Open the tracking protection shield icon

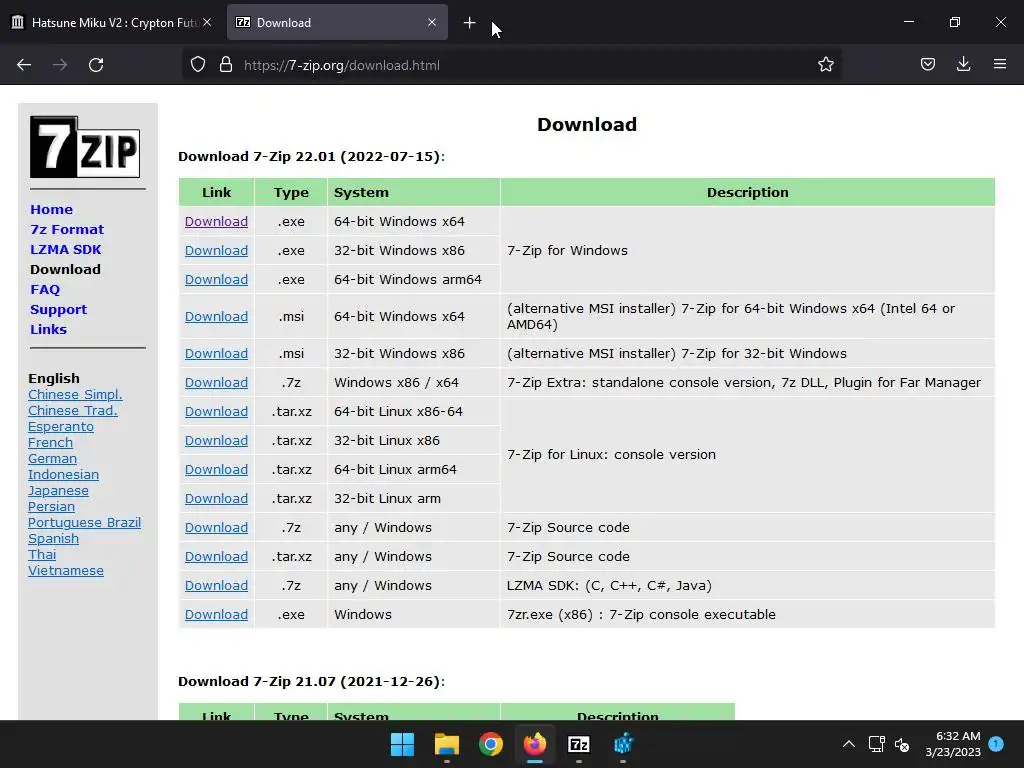[x=198, y=65]
